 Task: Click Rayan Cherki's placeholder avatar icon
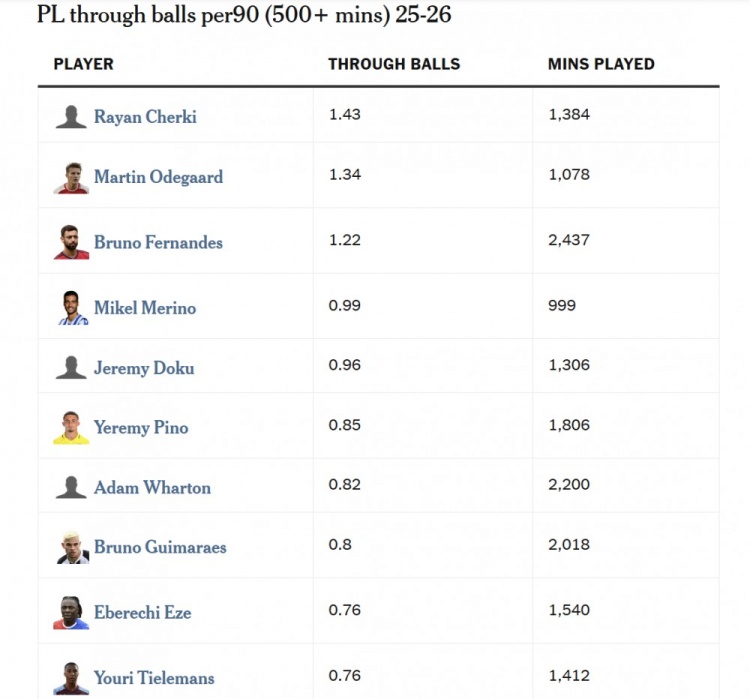[x=71, y=117]
